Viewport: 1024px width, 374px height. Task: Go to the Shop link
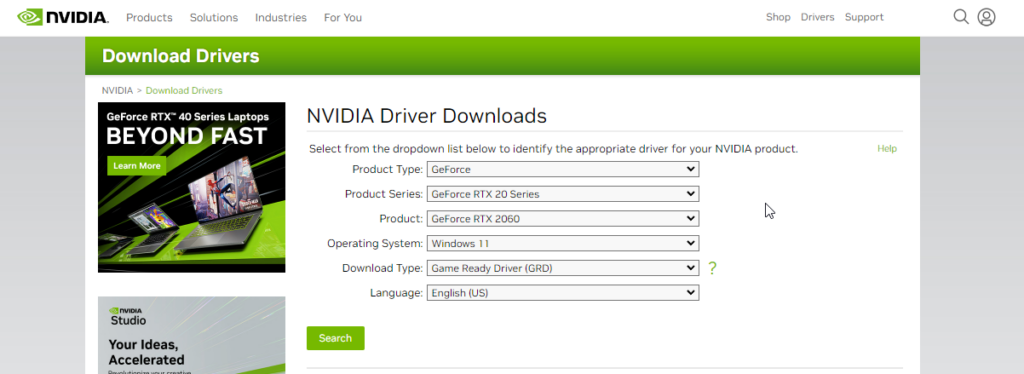tap(778, 18)
